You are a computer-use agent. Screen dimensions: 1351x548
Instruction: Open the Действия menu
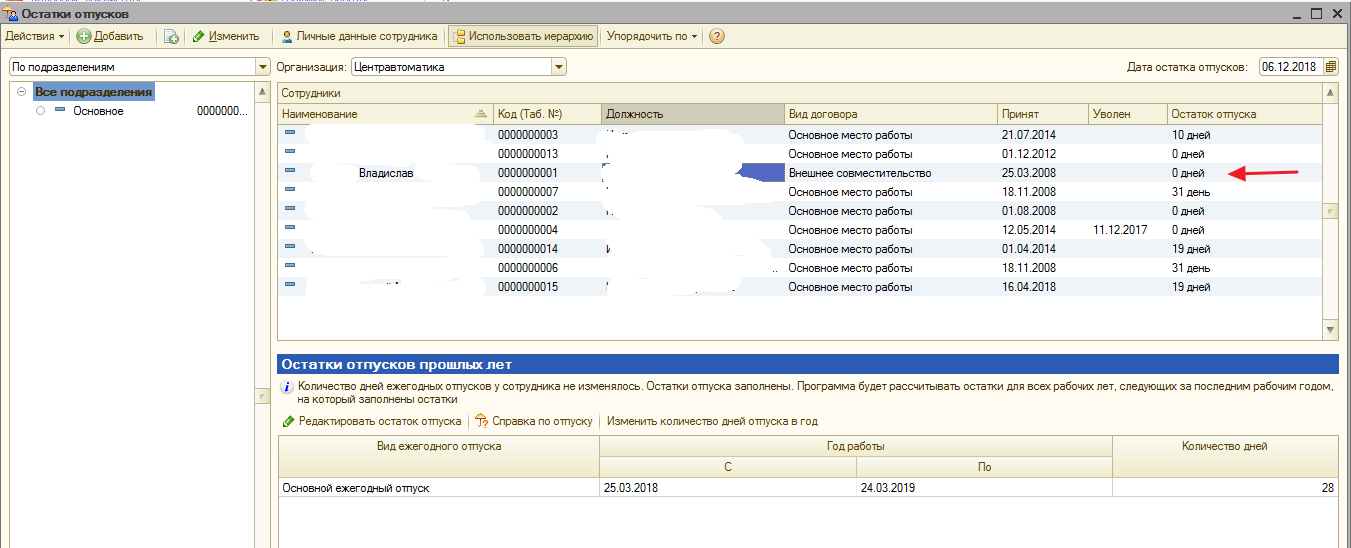pos(34,36)
